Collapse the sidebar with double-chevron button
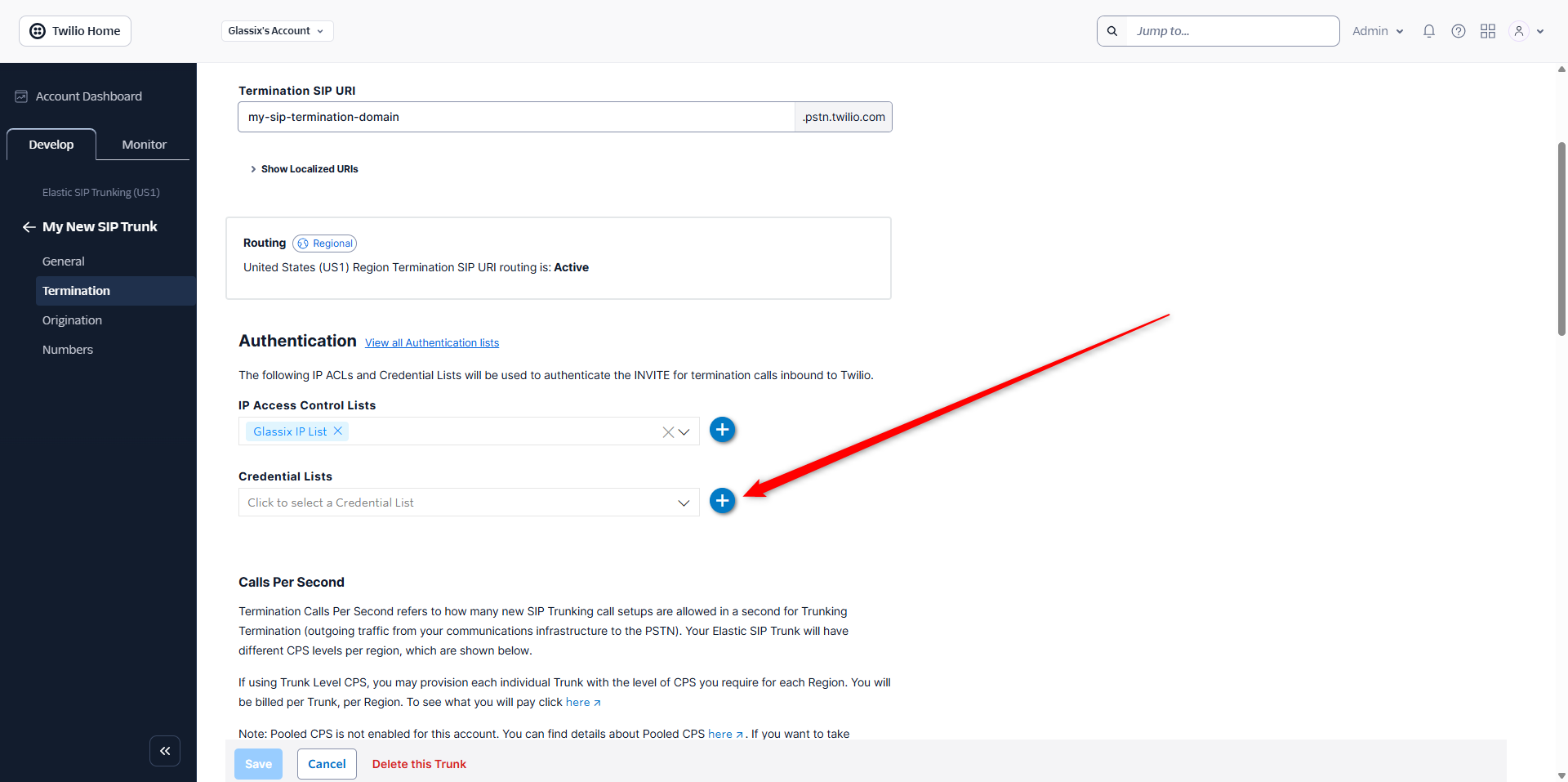This screenshot has height=782, width=1568. pyautogui.click(x=165, y=751)
